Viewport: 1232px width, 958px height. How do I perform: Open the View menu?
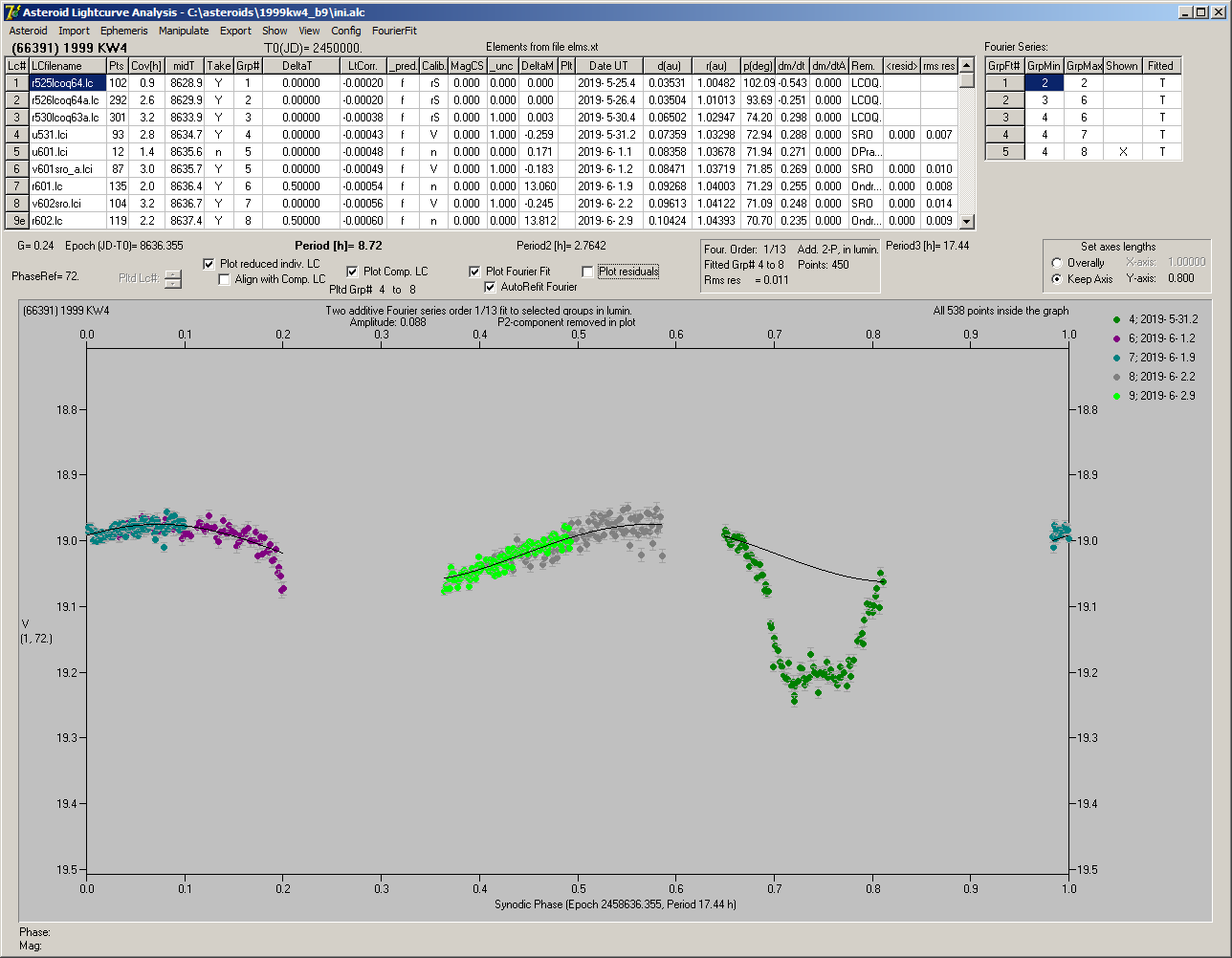[309, 31]
